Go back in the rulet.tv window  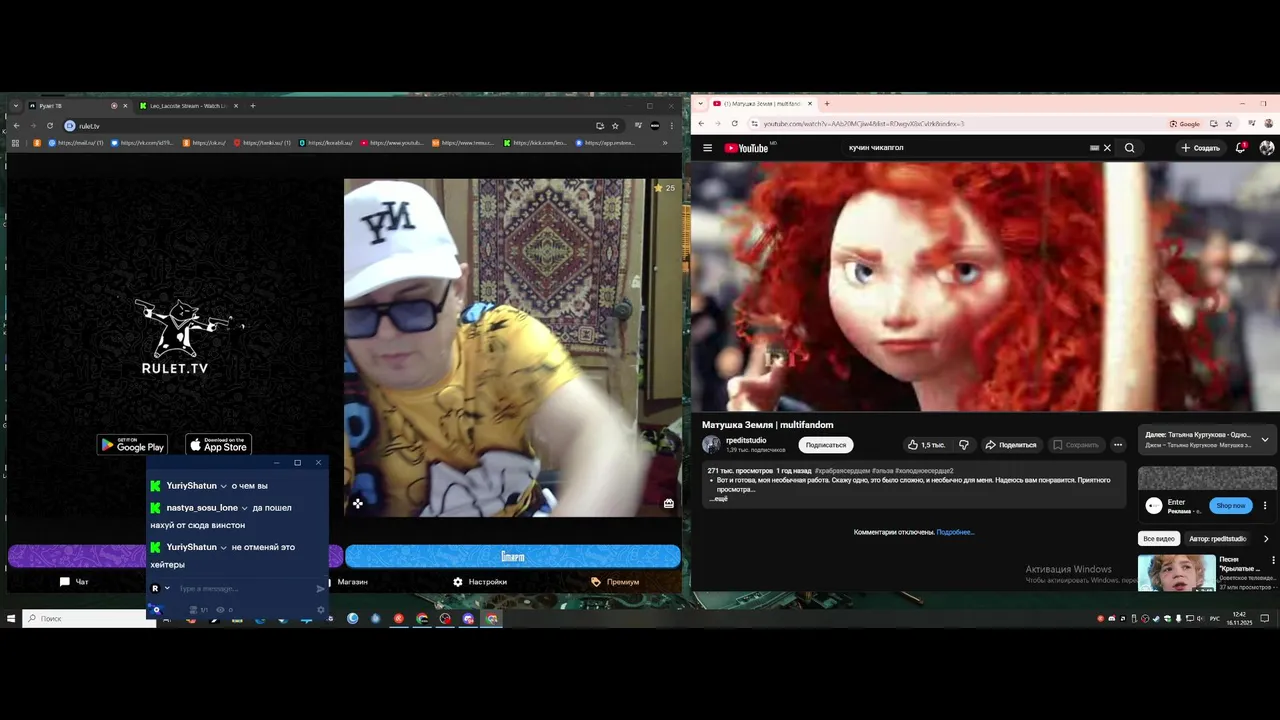click(x=16, y=126)
